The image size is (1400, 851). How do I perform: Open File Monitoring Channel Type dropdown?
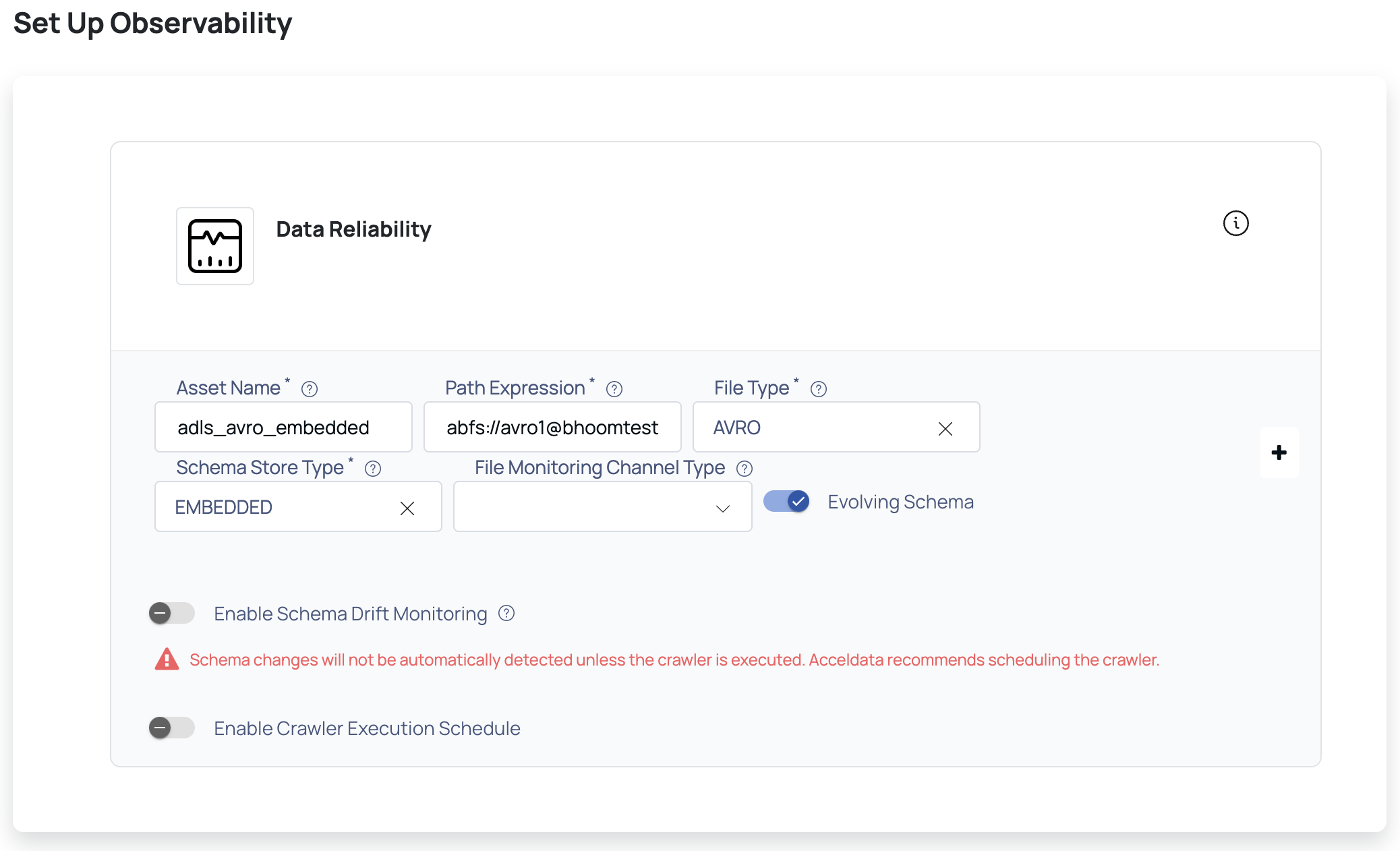coord(603,507)
